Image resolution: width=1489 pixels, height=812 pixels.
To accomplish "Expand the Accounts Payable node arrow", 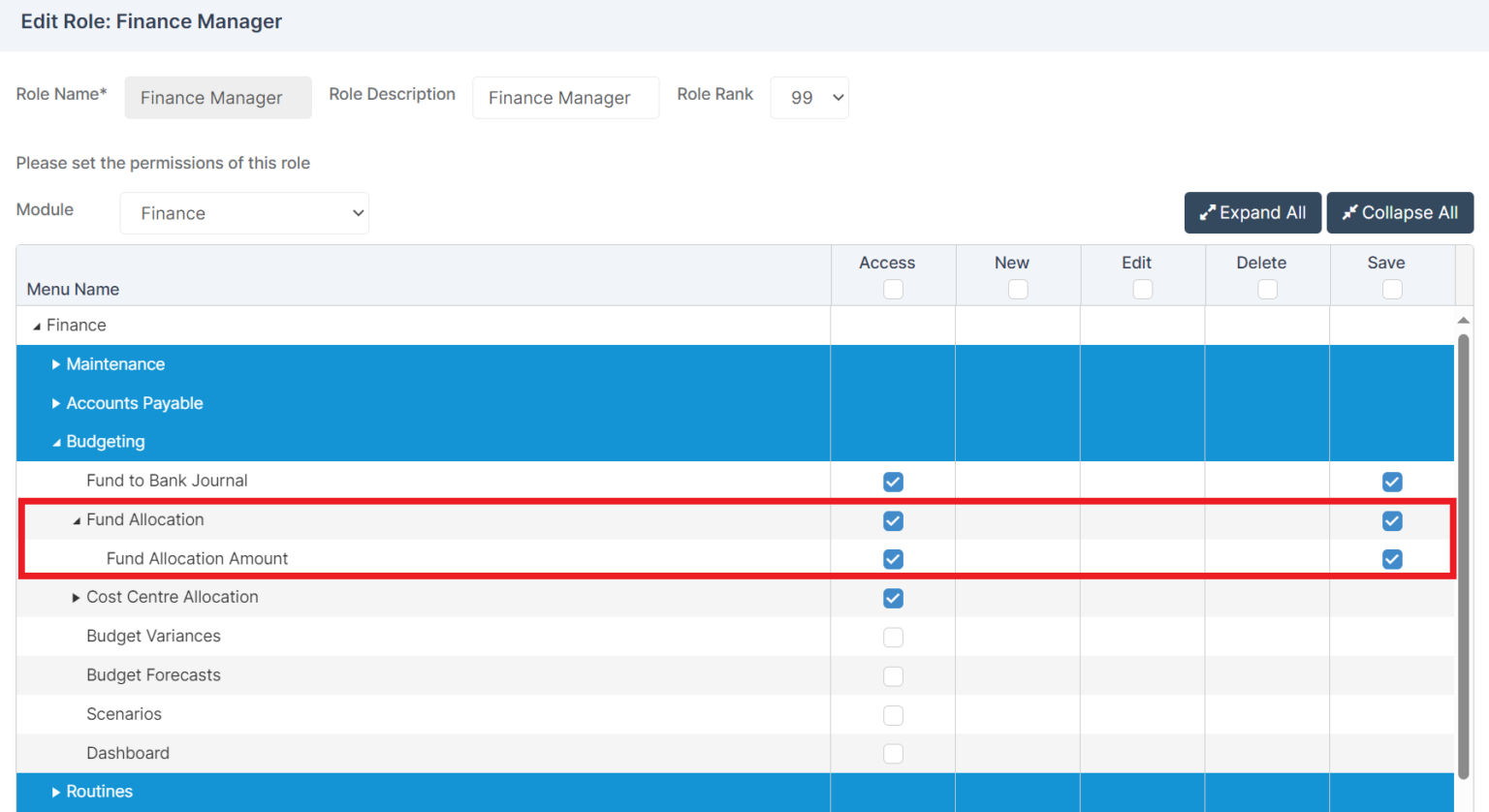I will pyautogui.click(x=56, y=403).
